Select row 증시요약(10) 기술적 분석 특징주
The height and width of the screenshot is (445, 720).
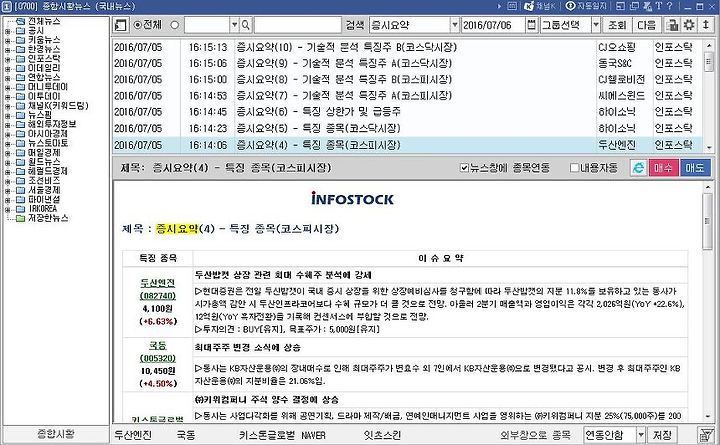coord(407,47)
